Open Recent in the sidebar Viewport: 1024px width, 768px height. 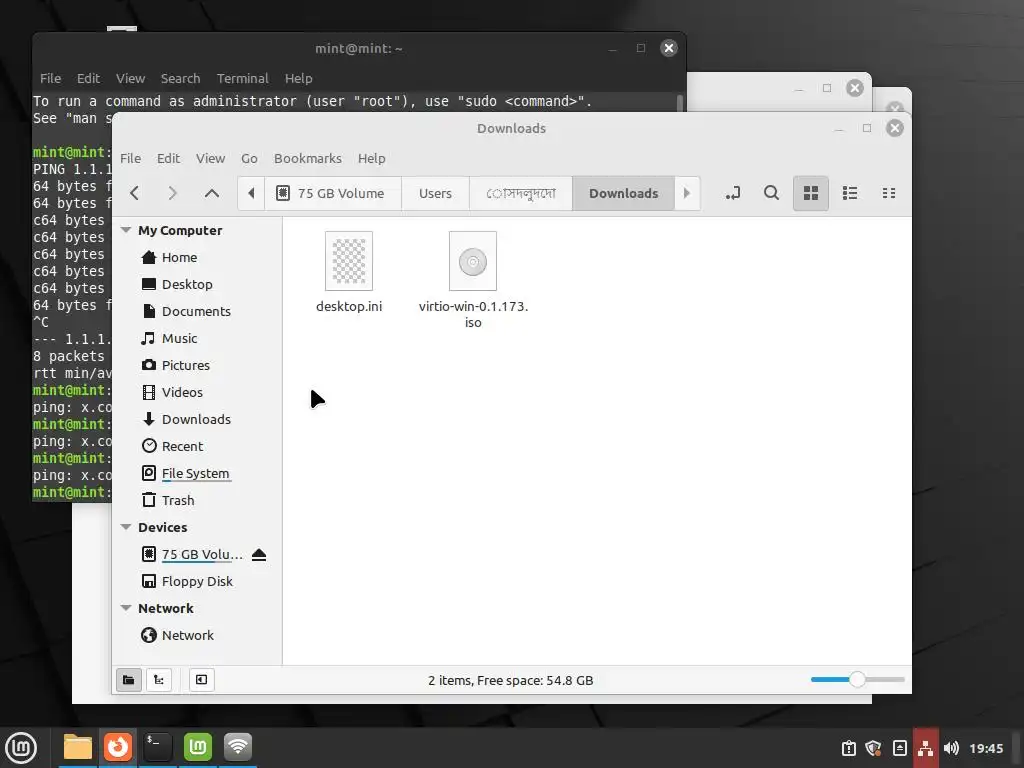tap(182, 446)
